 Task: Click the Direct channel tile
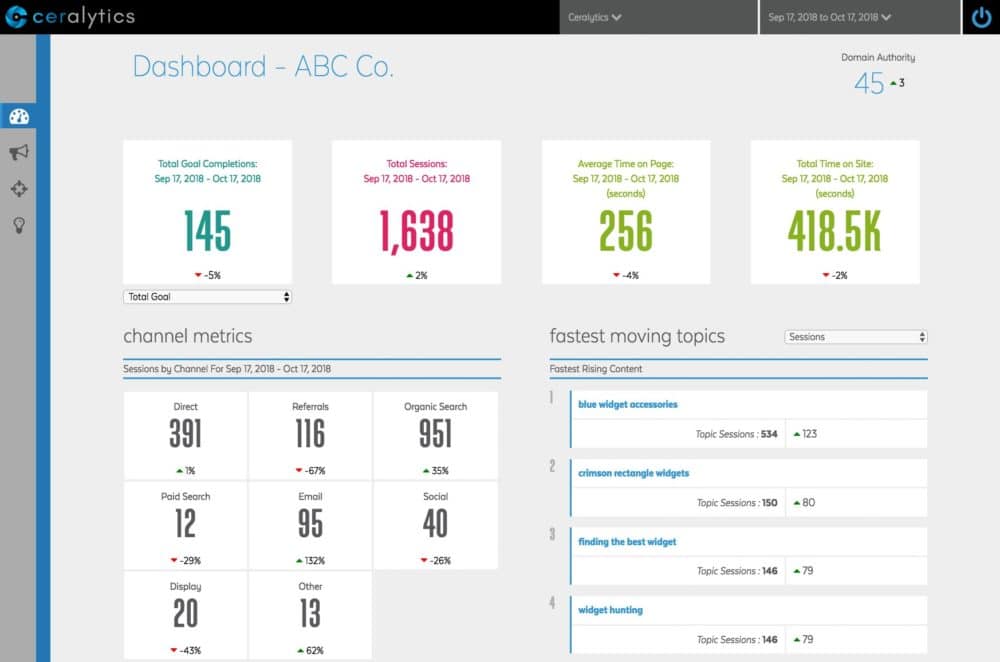point(185,434)
